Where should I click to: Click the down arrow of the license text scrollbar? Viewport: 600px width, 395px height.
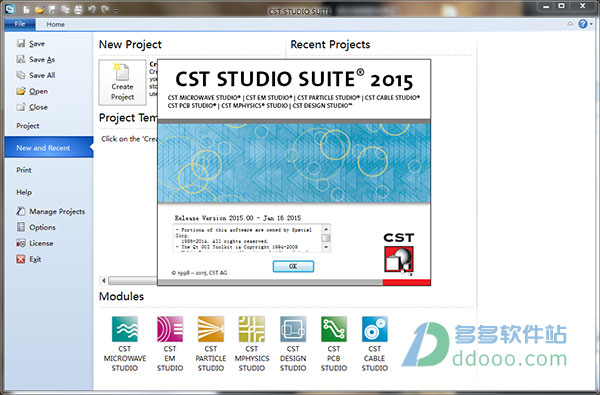[x=326, y=247]
